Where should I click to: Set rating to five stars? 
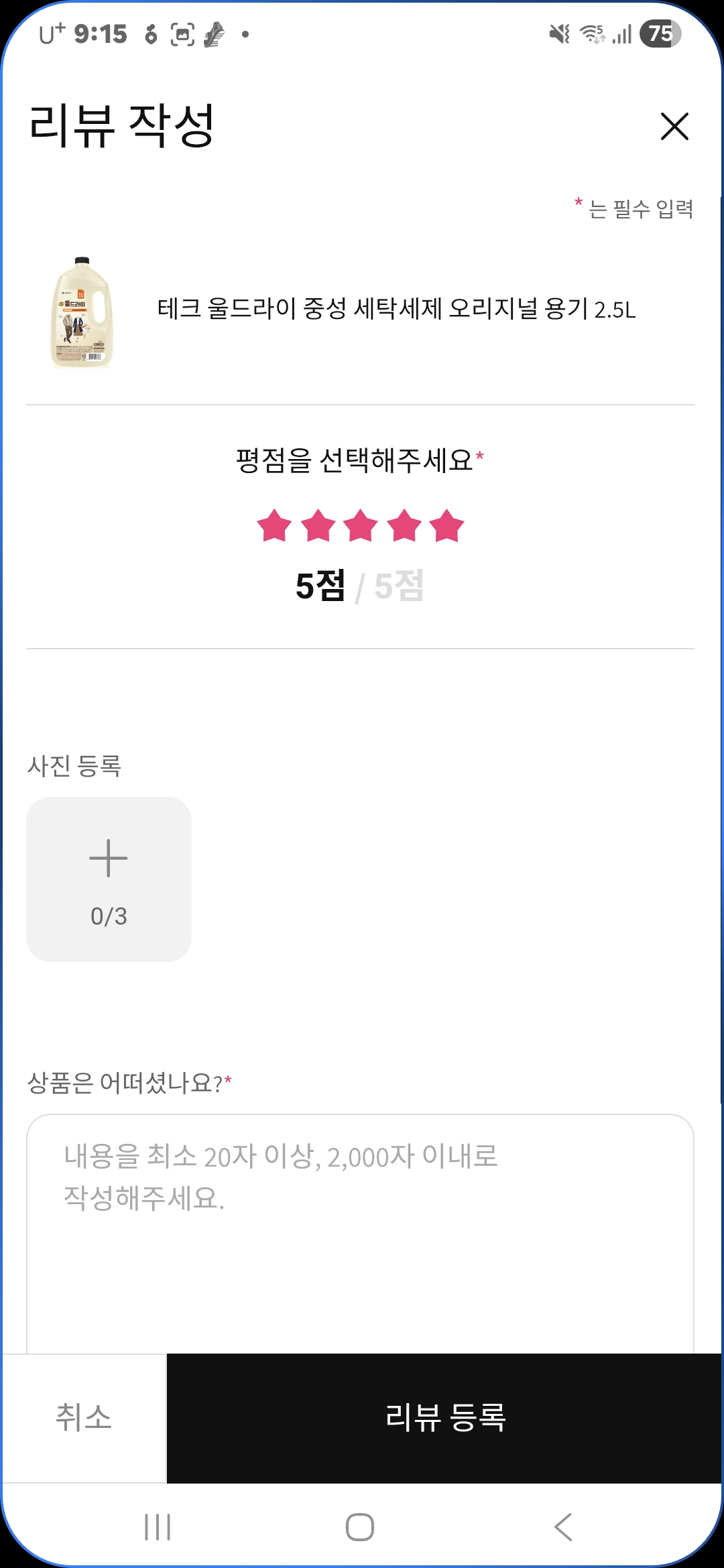pos(447,525)
